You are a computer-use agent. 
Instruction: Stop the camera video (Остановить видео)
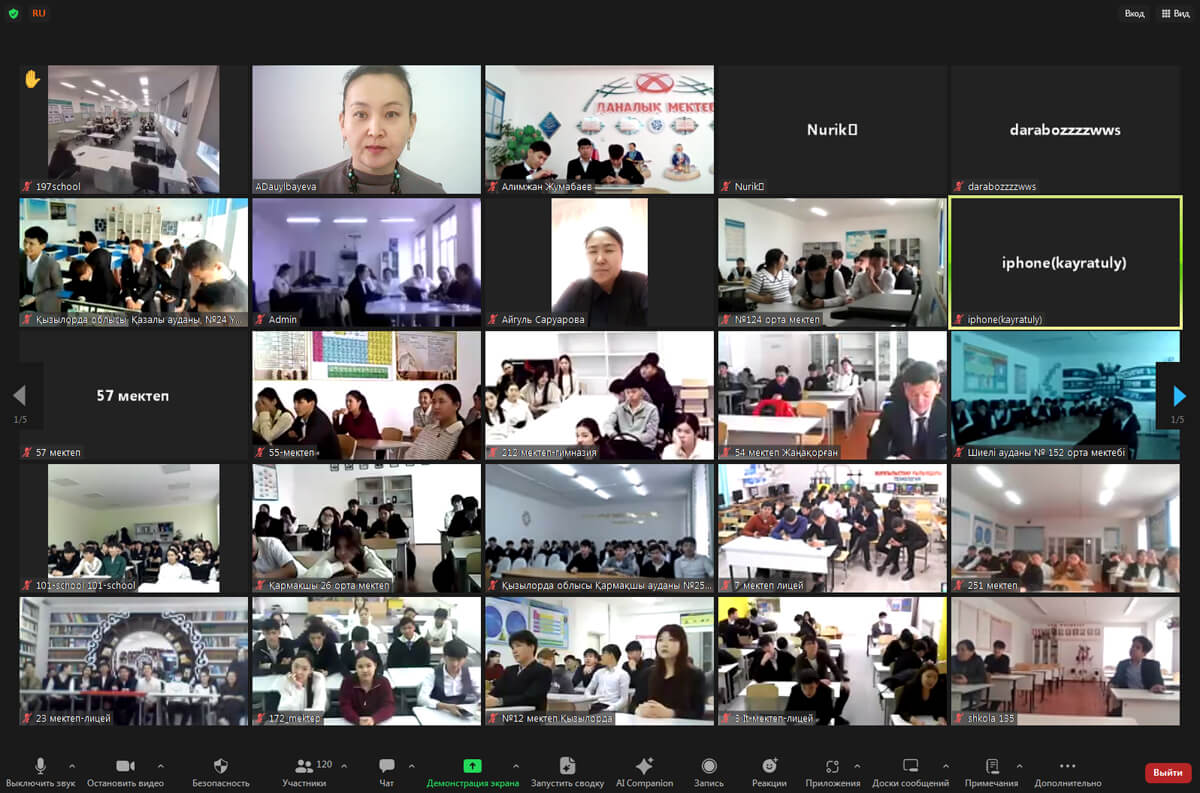(x=125, y=766)
